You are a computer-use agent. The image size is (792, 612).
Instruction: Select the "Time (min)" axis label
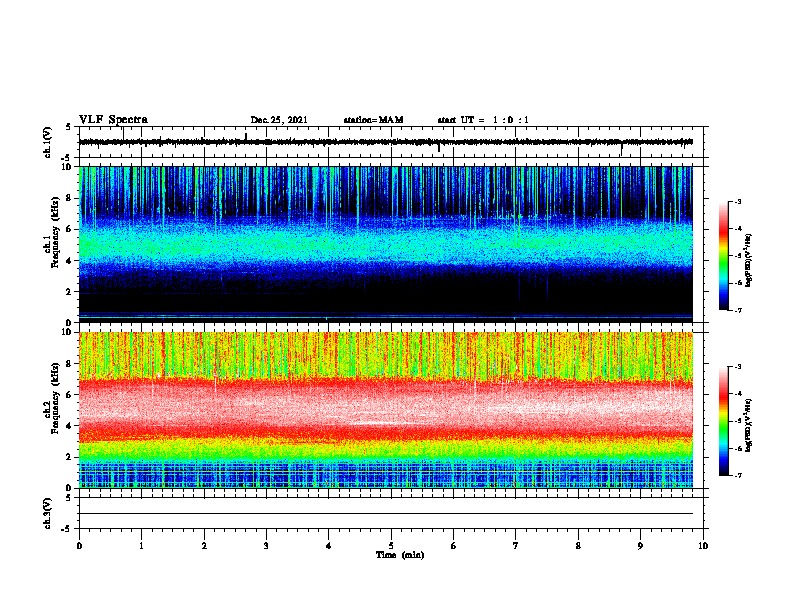[400, 555]
